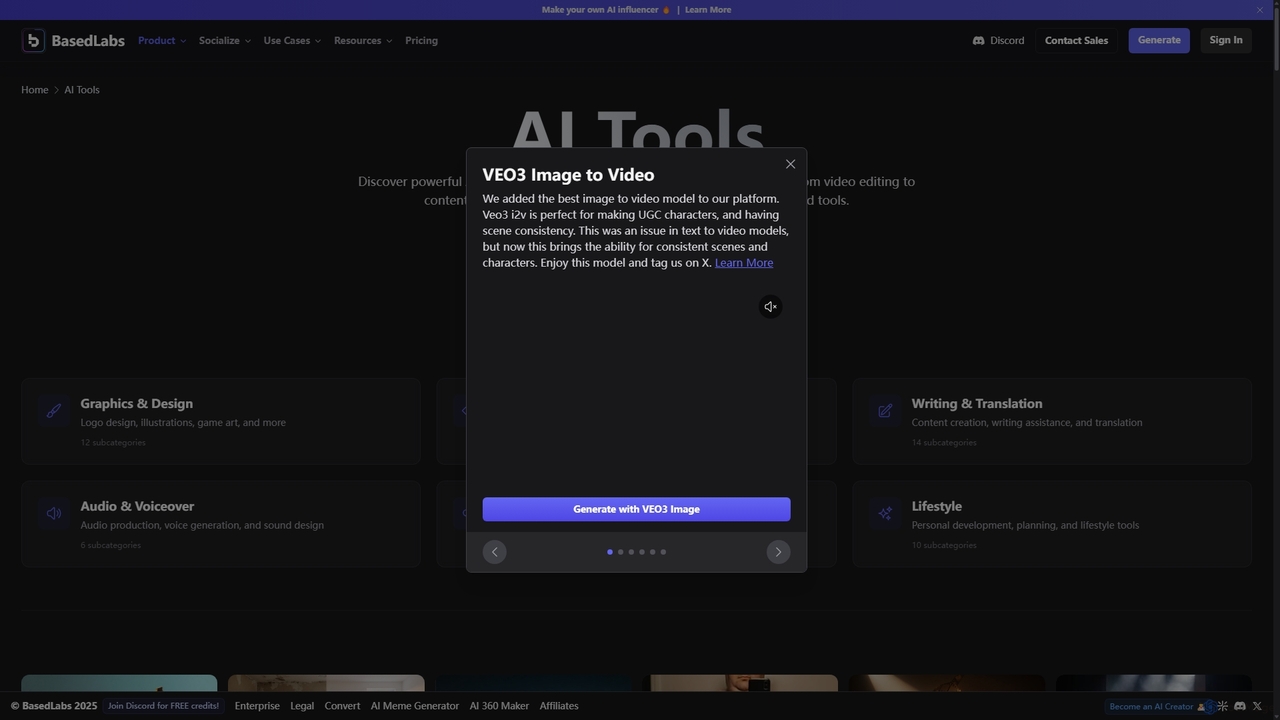Screen dimensions: 1280x720
Task: Open the Pricing page
Action: (x=421, y=41)
